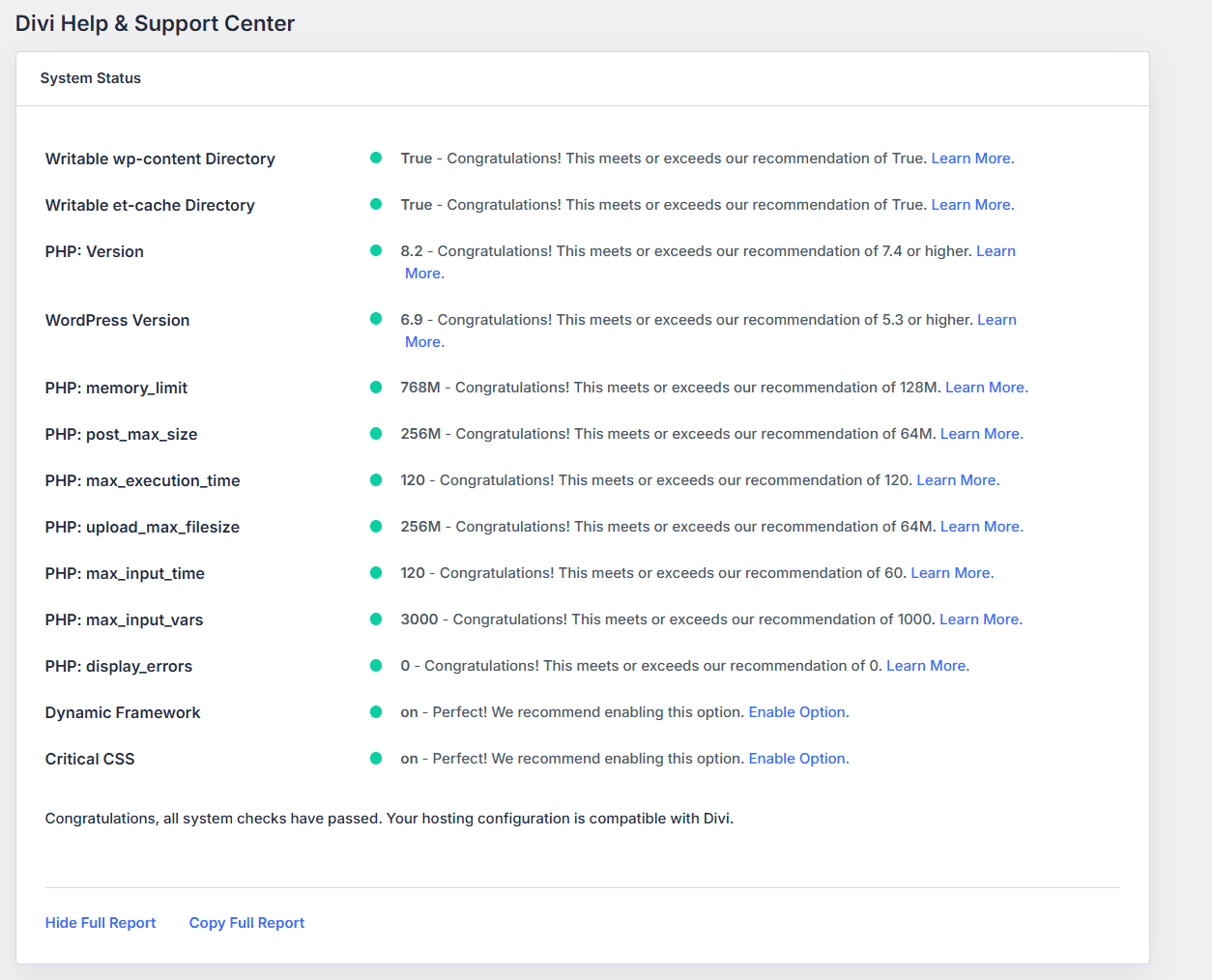Click green status dot beside PHP: Version
The height and width of the screenshot is (980, 1212).
pos(376,250)
